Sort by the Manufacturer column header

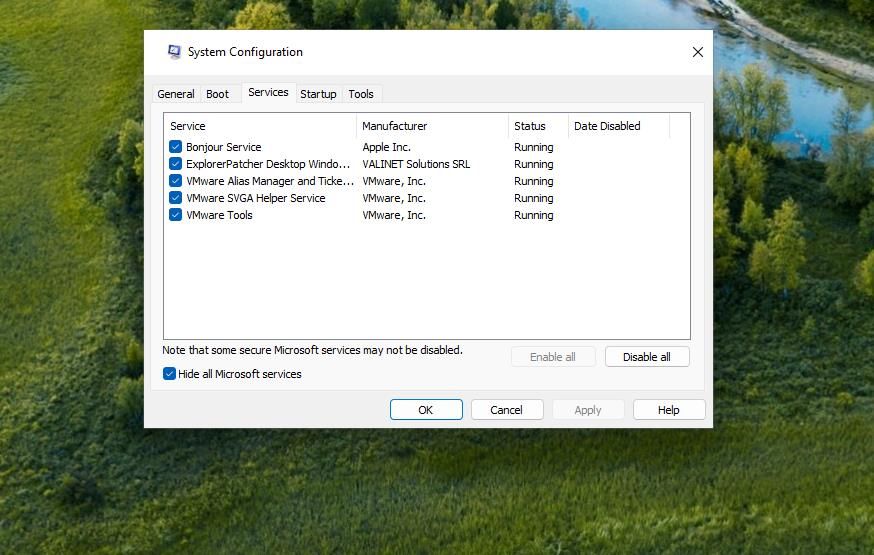(433, 126)
